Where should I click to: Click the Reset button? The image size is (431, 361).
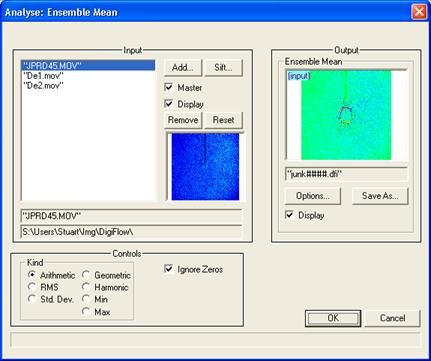pos(223,120)
